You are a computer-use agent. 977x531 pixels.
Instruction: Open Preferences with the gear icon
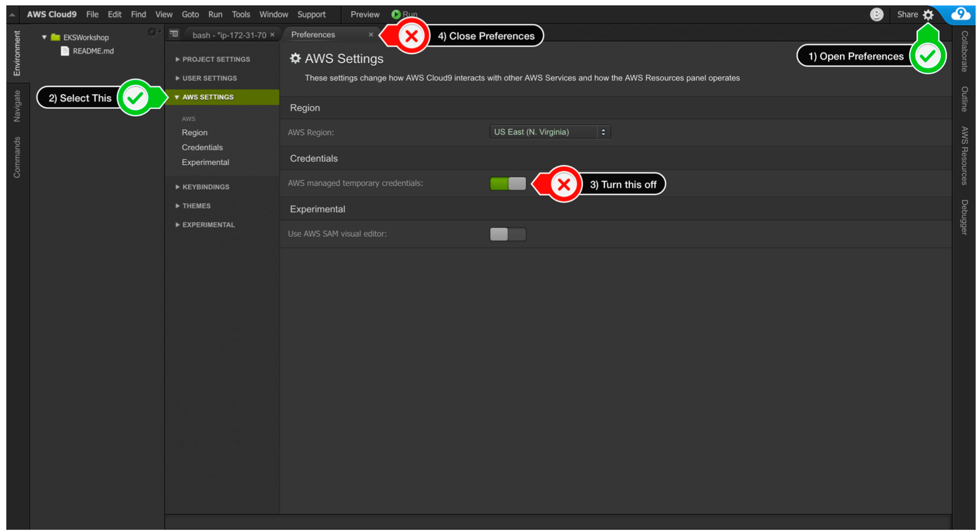pyautogui.click(x=928, y=14)
